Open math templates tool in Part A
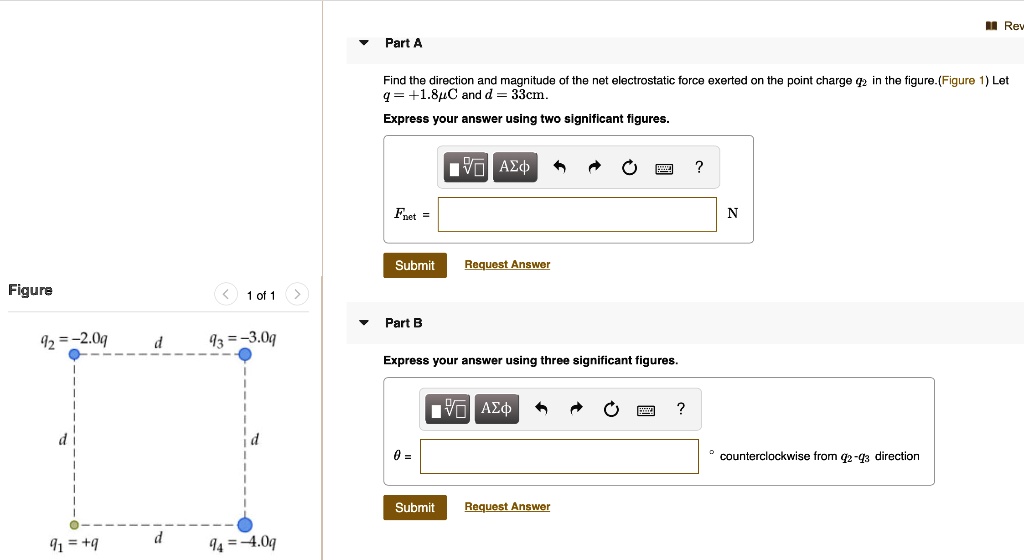 pos(466,167)
